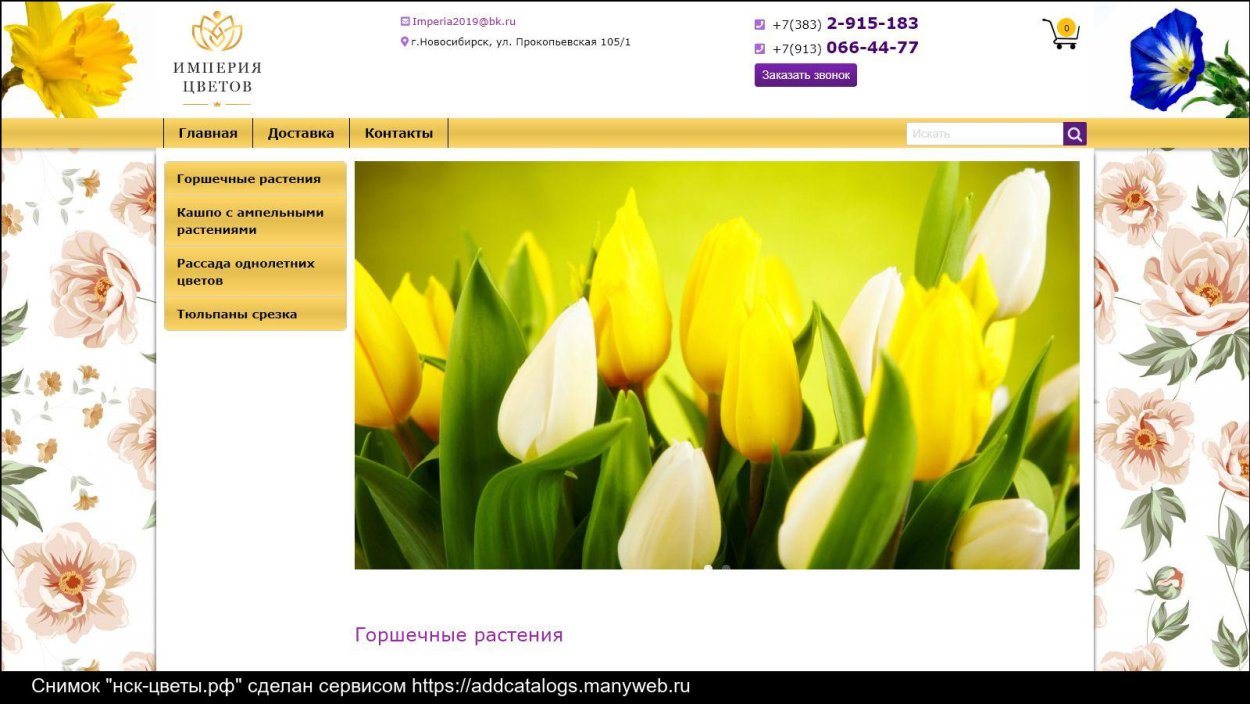This screenshot has width=1250, height=704.
Task: Open Горшечные растения sidebar category
Action: pos(249,179)
